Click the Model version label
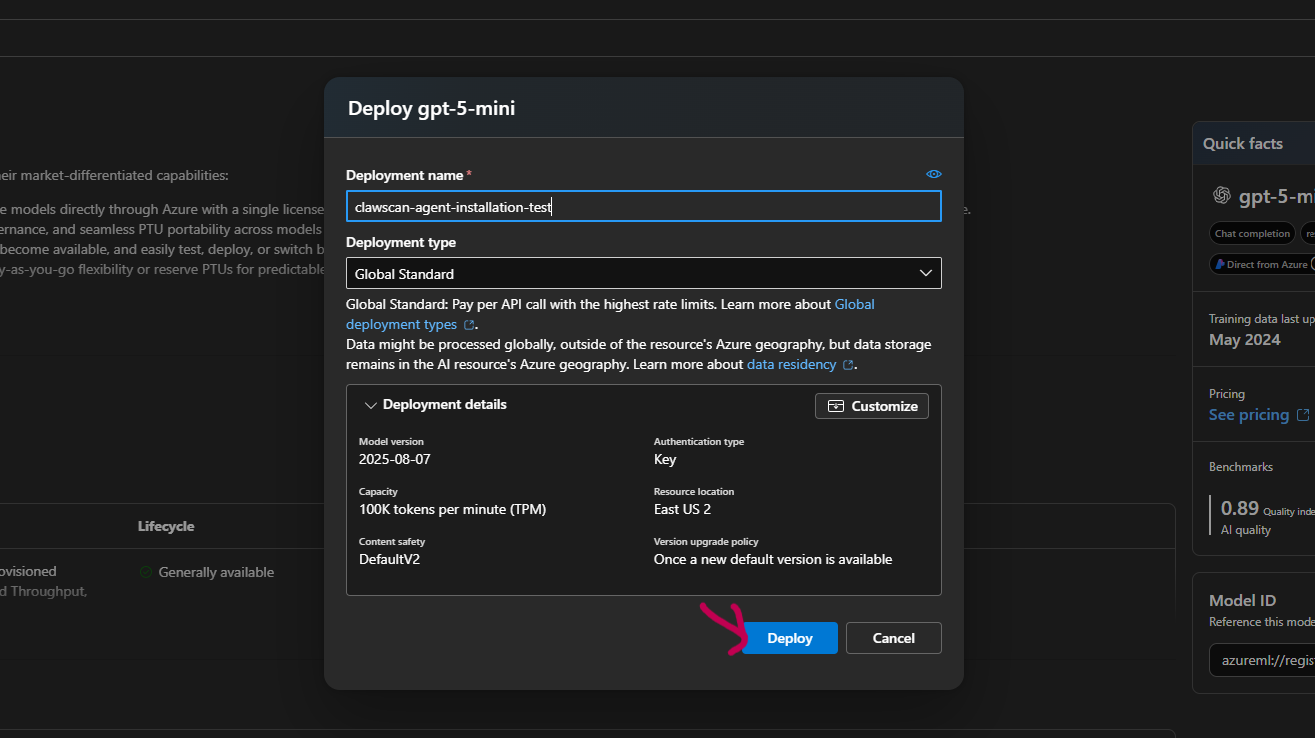This screenshot has width=1315, height=738. (x=391, y=441)
